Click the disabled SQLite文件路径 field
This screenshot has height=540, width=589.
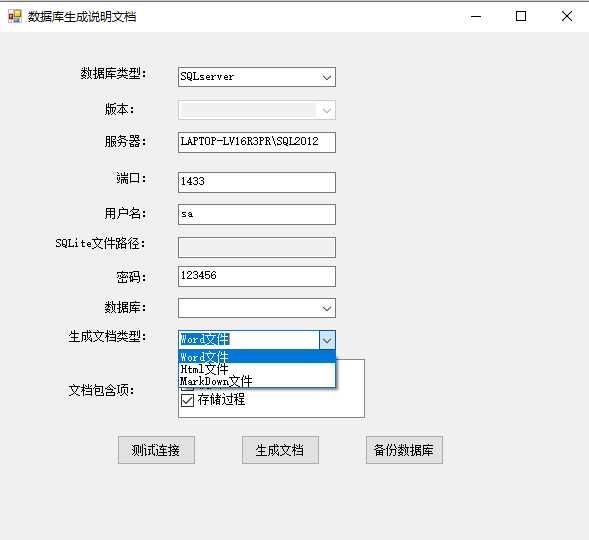[257, 247]
